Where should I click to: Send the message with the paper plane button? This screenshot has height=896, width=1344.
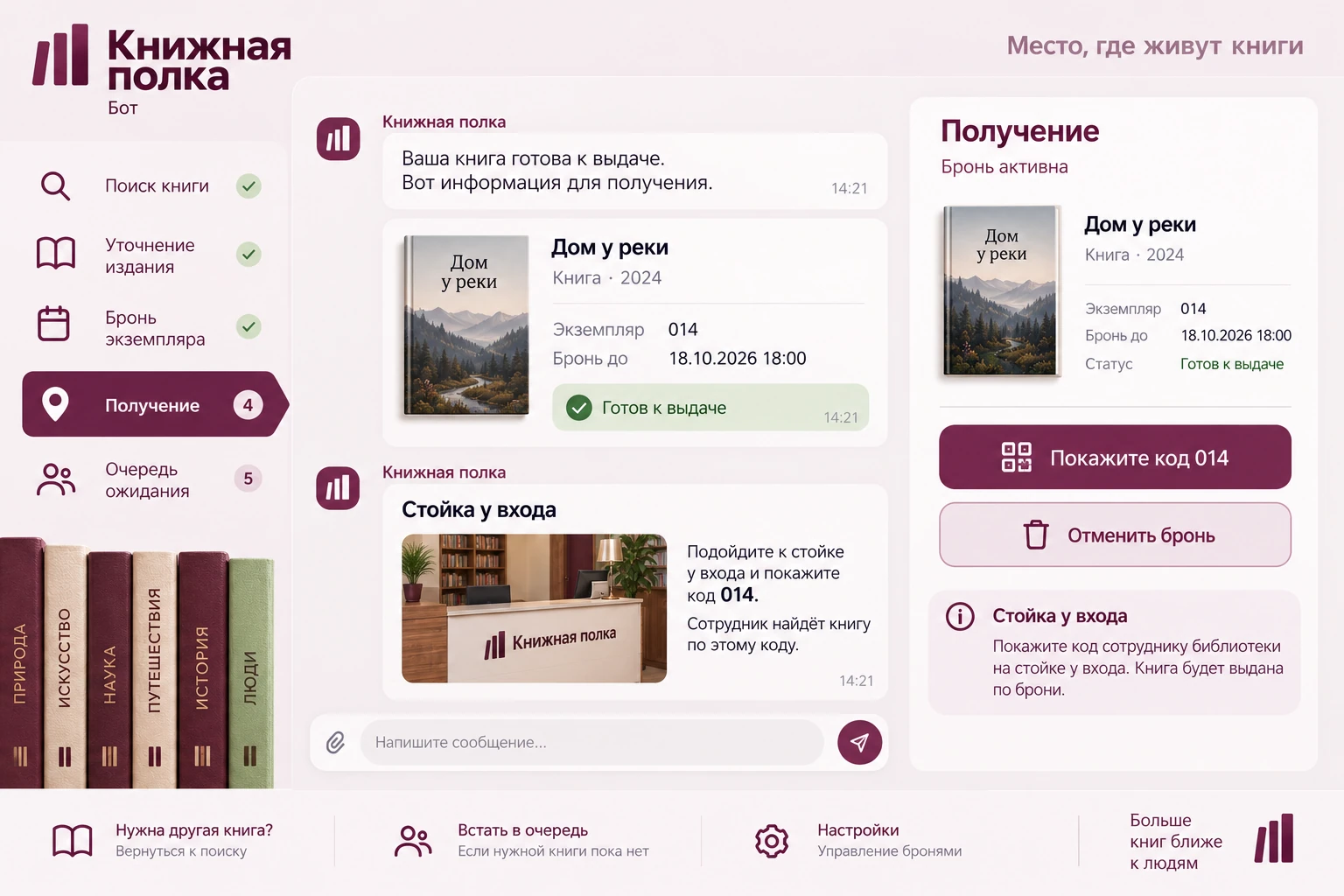tap(859, 742)
